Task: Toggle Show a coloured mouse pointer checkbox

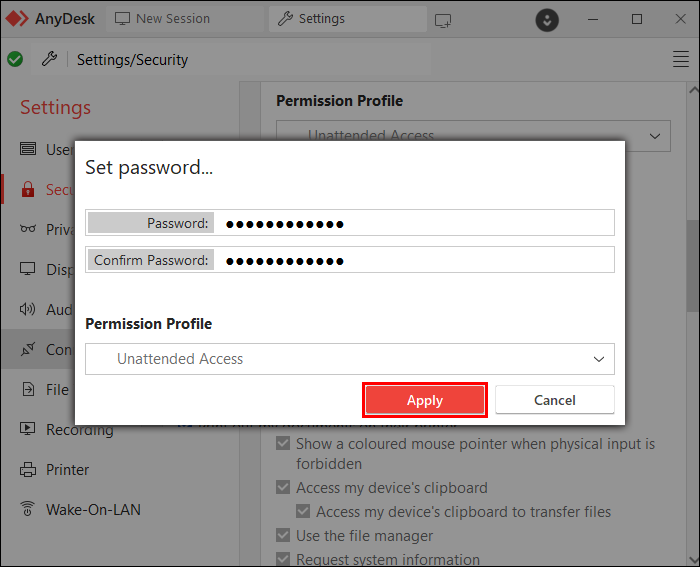Action: pyautogui.click(x=284, y=443)
